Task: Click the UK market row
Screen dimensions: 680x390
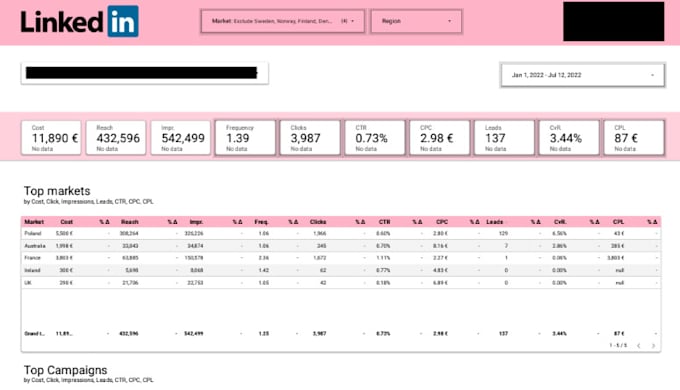Action: (x=341, y=282)
